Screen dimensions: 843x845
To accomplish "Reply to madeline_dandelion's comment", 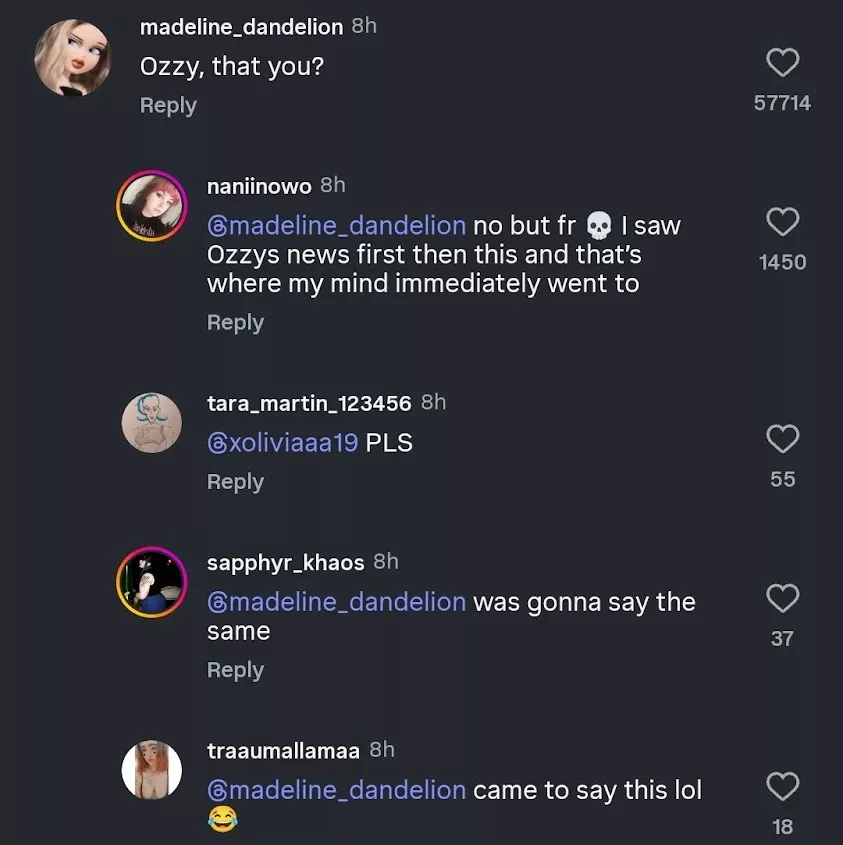I will 168,105.
